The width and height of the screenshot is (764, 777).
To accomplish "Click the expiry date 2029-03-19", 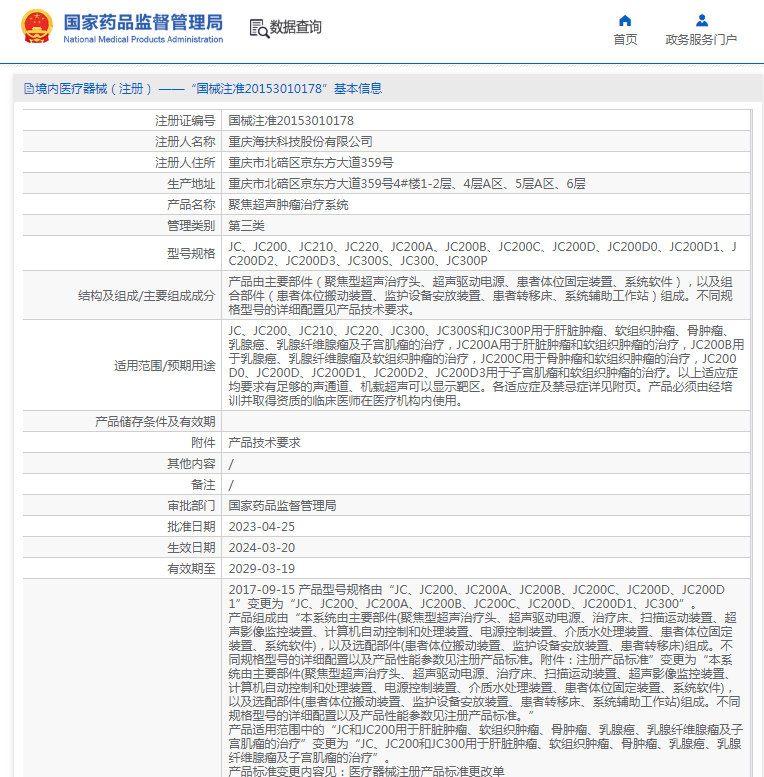I will tap(261, 568).
